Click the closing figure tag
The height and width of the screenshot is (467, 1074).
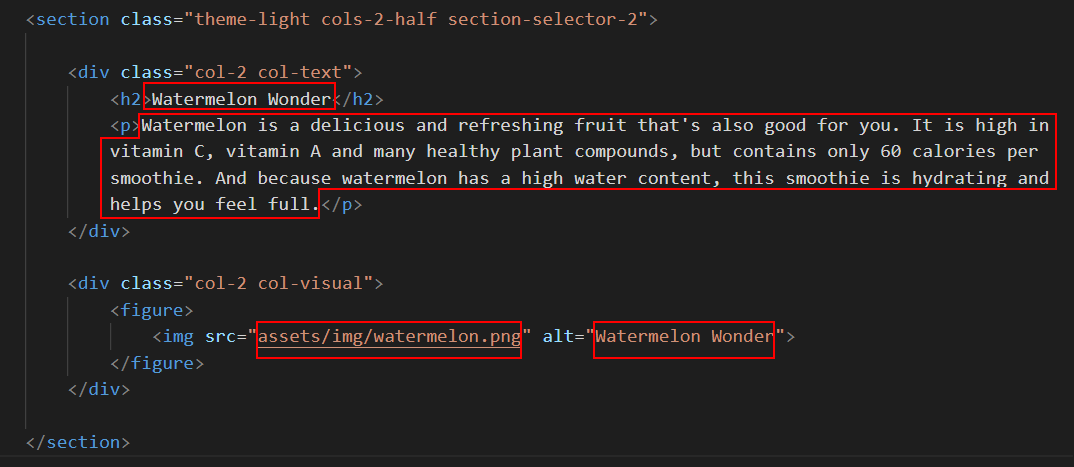tap(157, 363)
